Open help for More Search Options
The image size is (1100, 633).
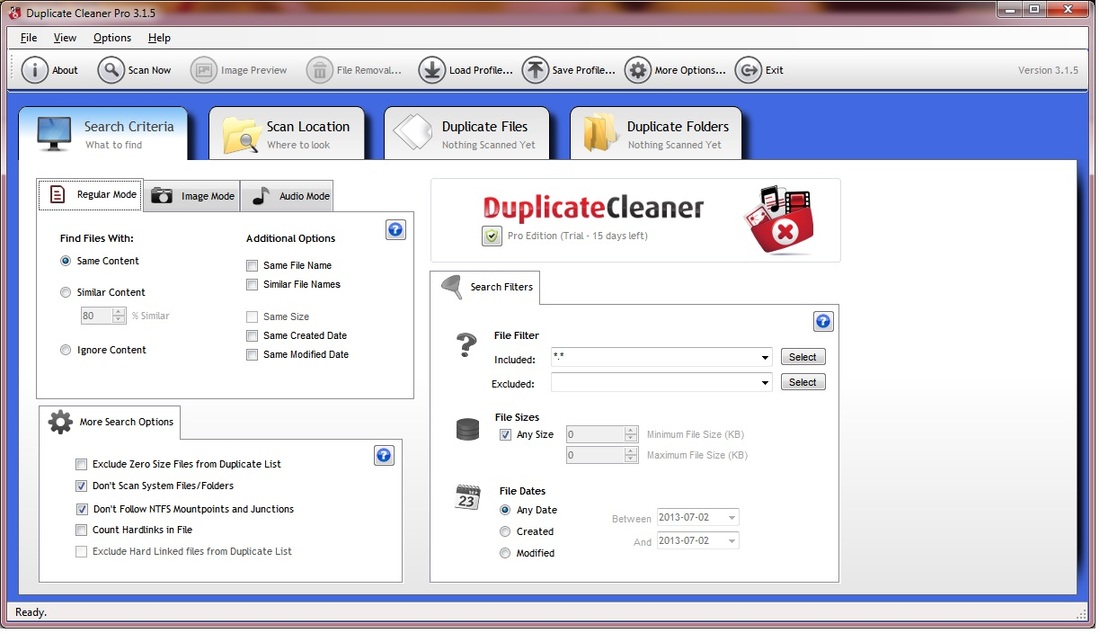tap(384, 455)
